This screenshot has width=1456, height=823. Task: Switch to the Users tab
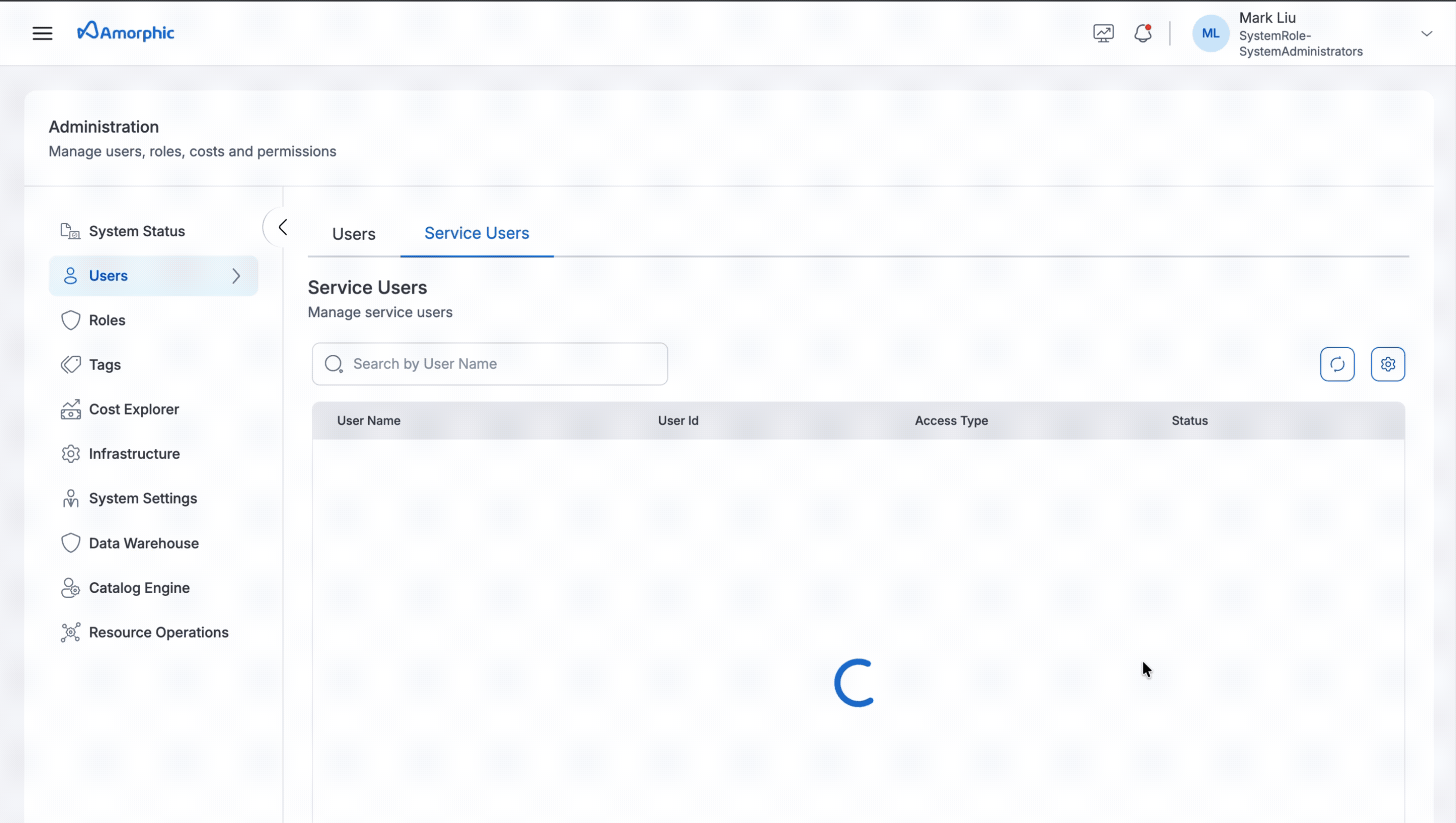[354, 233]
